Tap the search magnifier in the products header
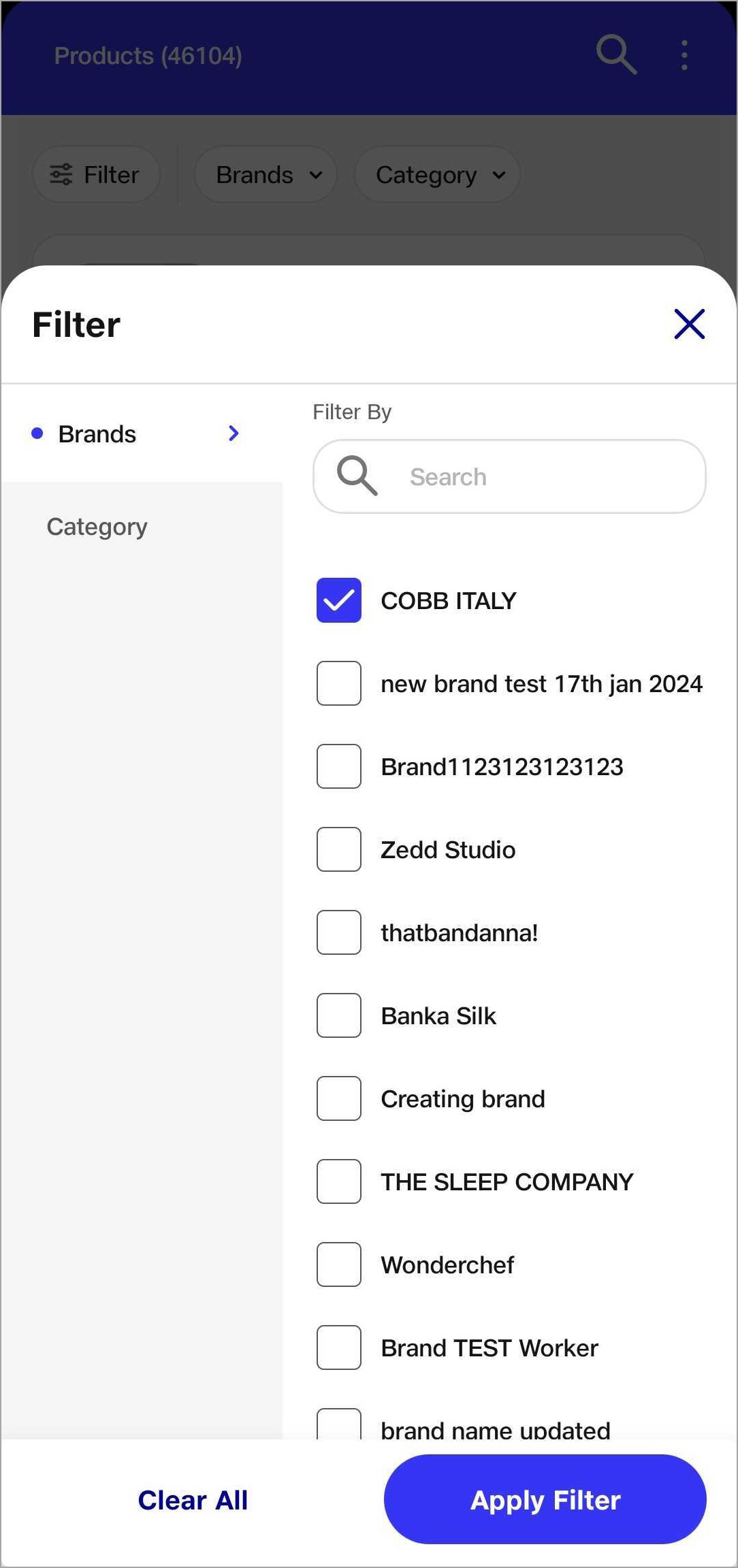738x1568 pixels. click(x=616, y=54)
